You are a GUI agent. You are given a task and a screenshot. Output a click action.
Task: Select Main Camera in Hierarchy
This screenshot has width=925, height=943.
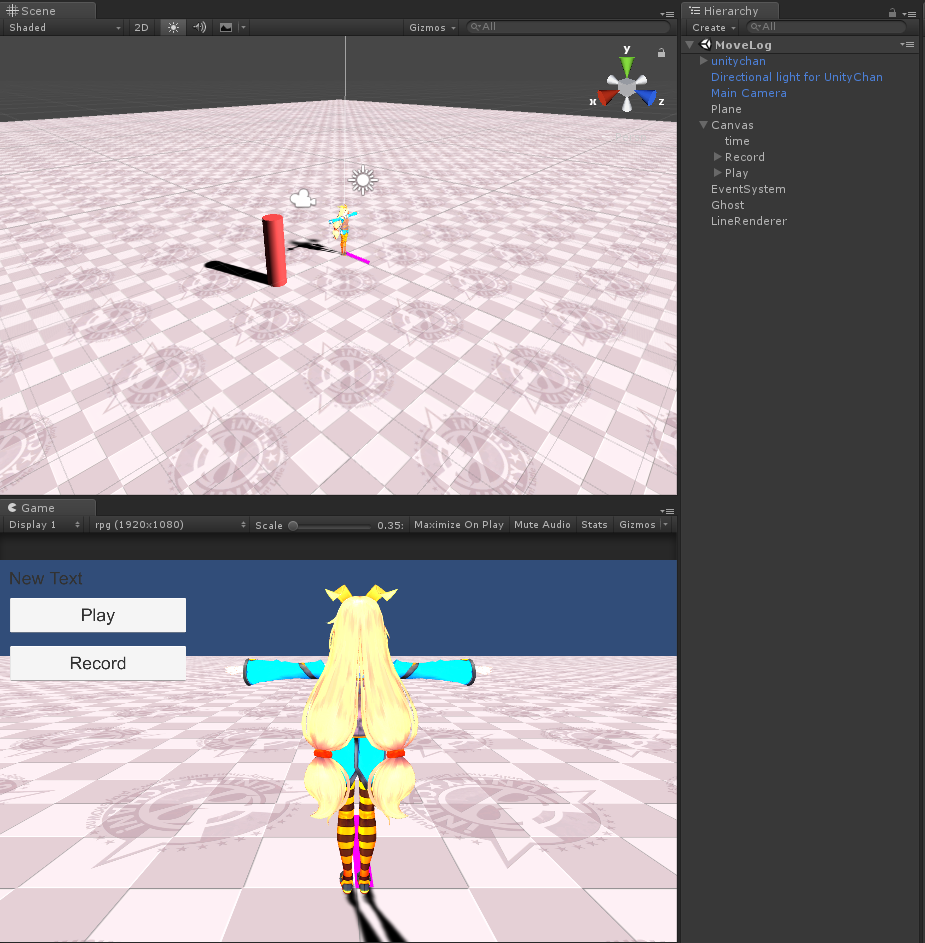(748, 93)
